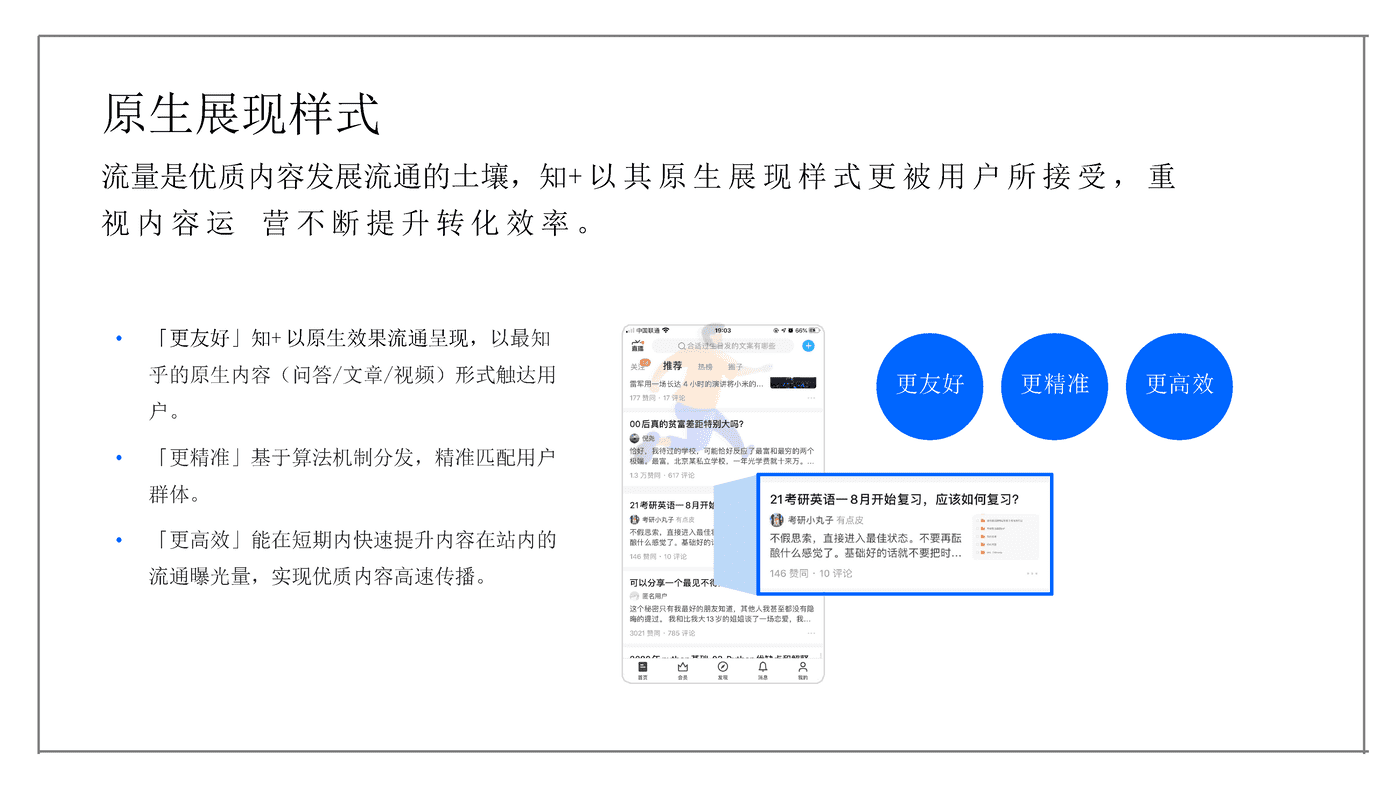Click the 3021 赞同 · 785 评论 text
Screen dimensions: 1400x788
click(x=662, y=633)
